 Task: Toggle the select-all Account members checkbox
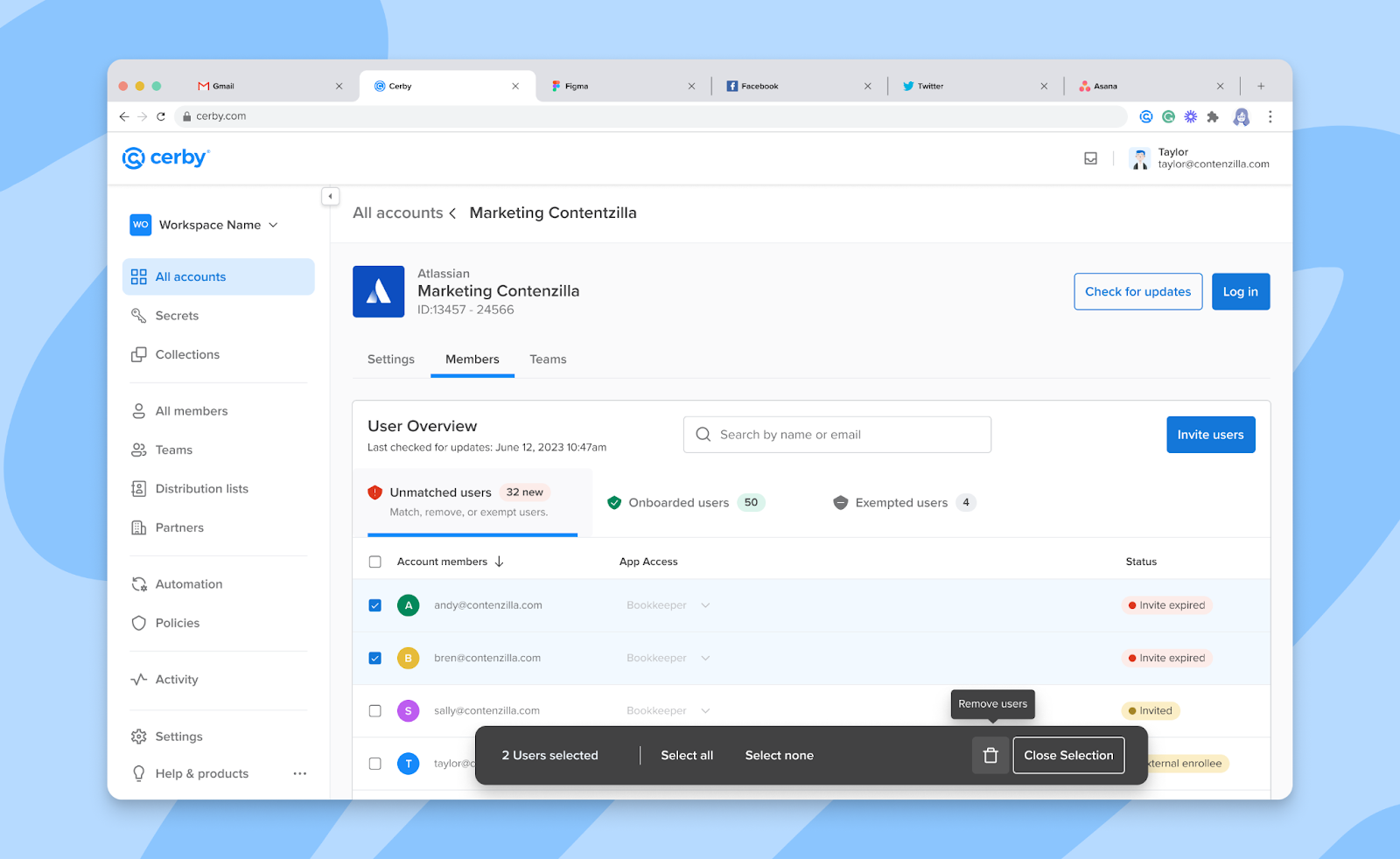(375, 562)
